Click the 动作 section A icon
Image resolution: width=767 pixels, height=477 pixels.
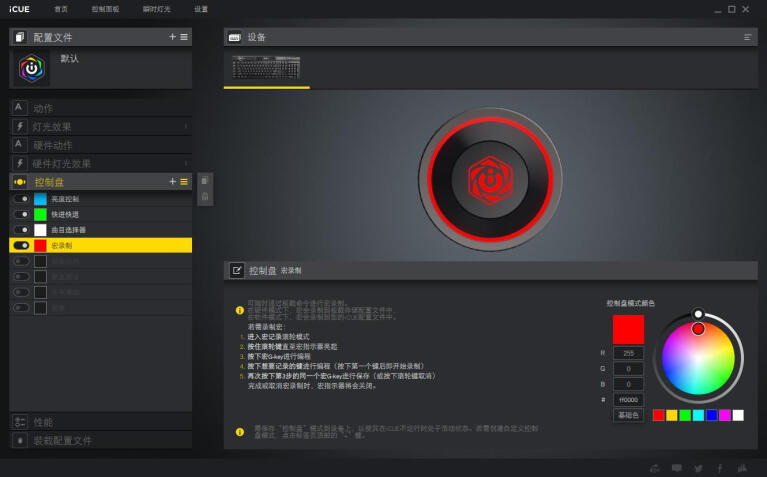(x=18, y=107)
